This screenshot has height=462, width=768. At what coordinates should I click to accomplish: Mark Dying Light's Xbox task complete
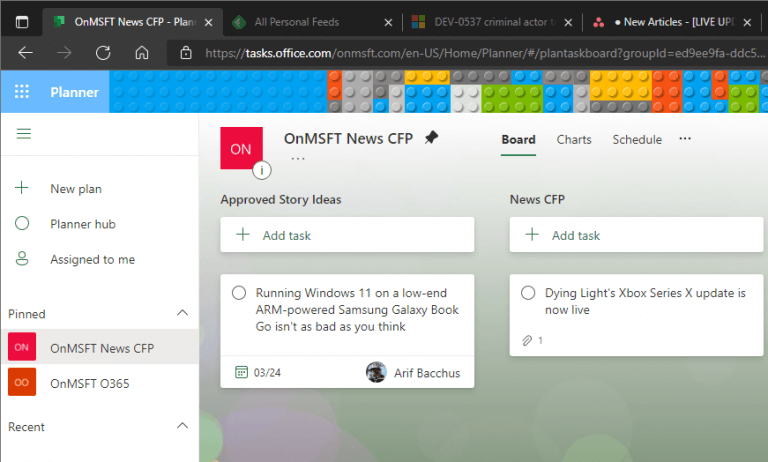click(x=528, y=293)
